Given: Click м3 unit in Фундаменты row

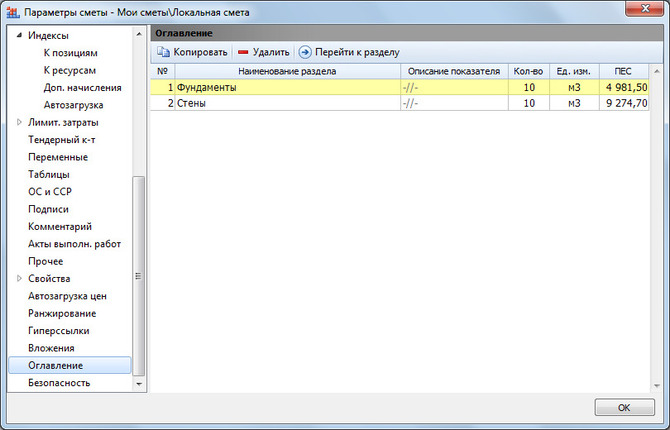Looking at the screenshot, I should click(574, 87).
